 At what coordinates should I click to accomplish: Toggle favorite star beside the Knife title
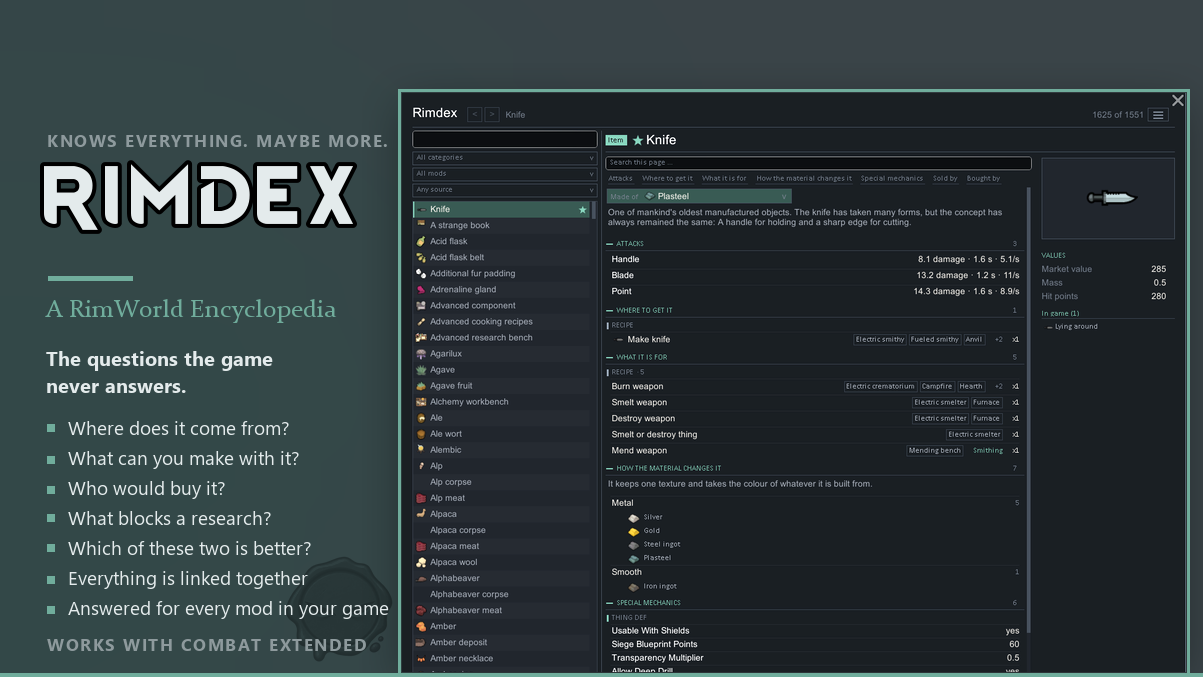638,141
